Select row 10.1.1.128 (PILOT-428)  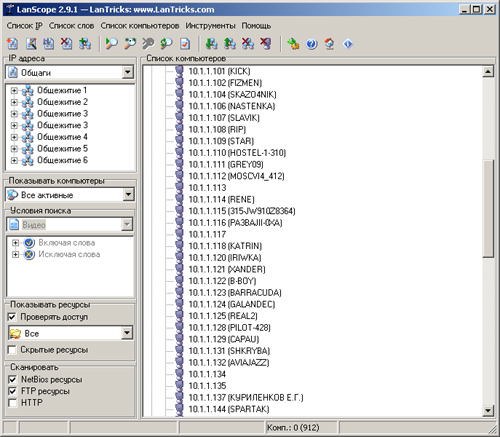coord(229,327)
